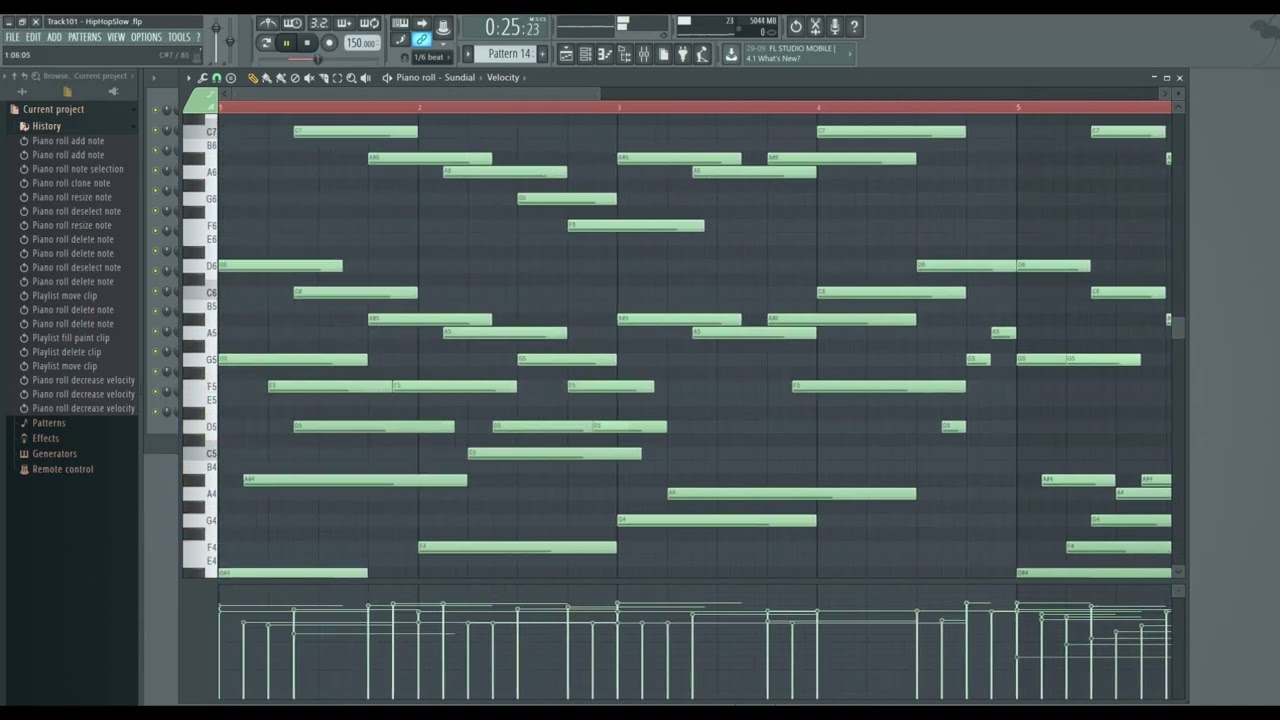The width and height of the screenshot is (1280, 720).
Task: Pick the Slice tool in piano roll
Action: click(x=323, y=78)
